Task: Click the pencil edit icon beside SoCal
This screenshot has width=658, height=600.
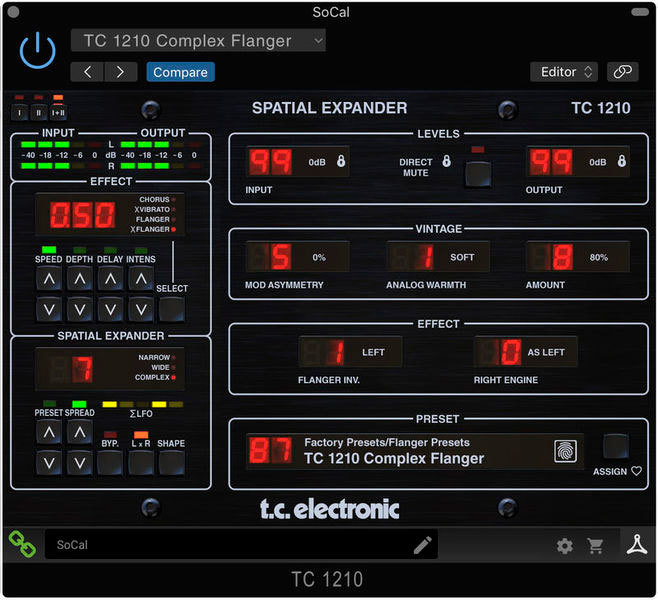Action: click(x=422, y=545)
